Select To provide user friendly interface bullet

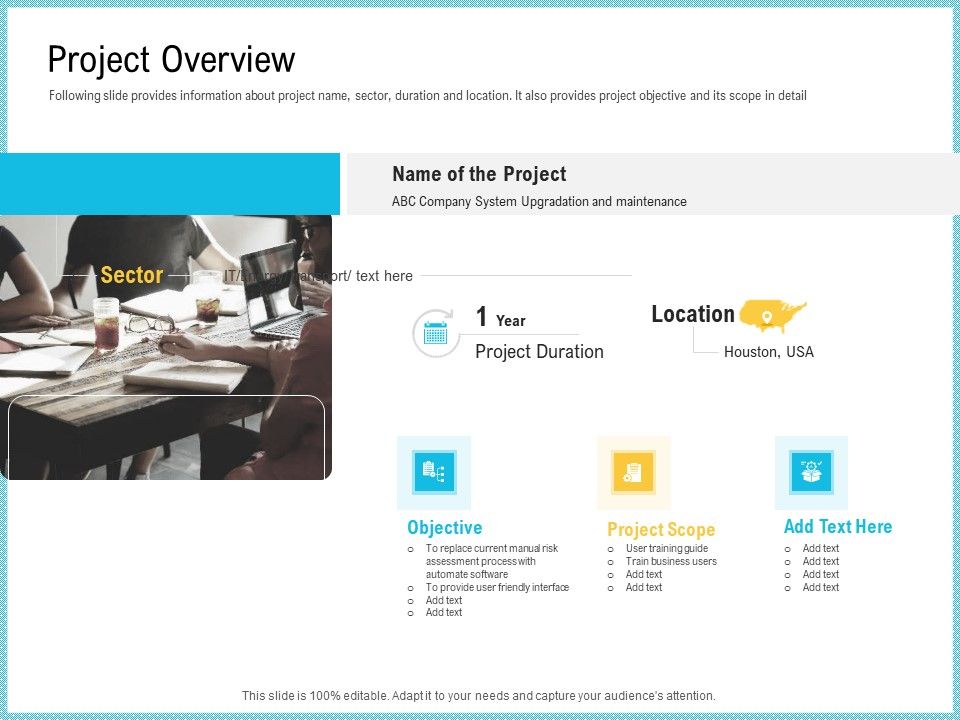[x=489, y=587]
